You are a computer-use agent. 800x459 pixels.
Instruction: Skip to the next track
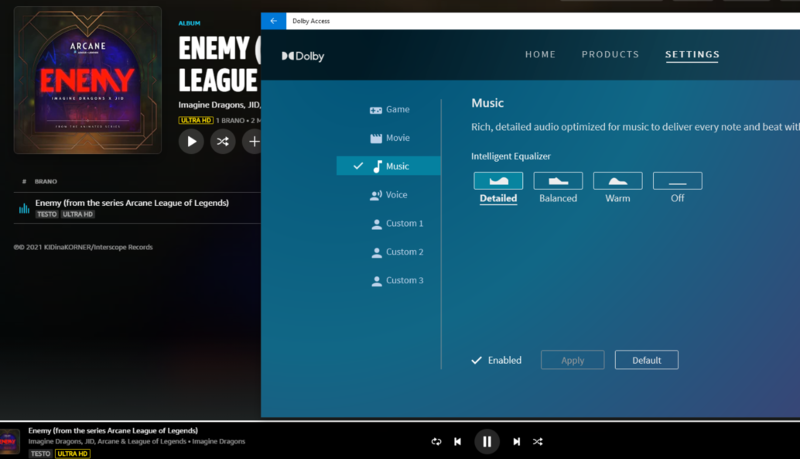click(516, 441)
